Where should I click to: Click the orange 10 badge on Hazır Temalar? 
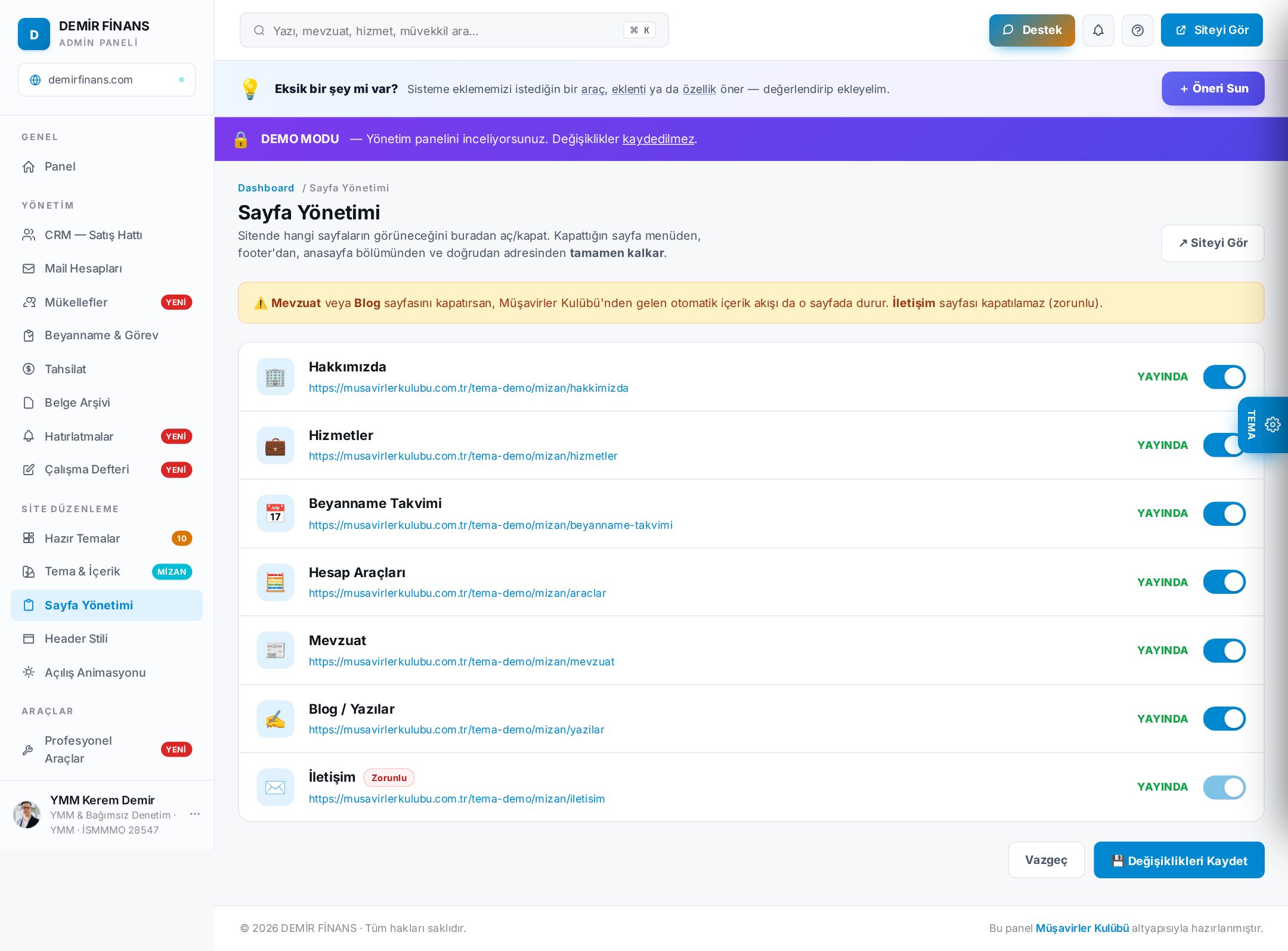point(182,538)
